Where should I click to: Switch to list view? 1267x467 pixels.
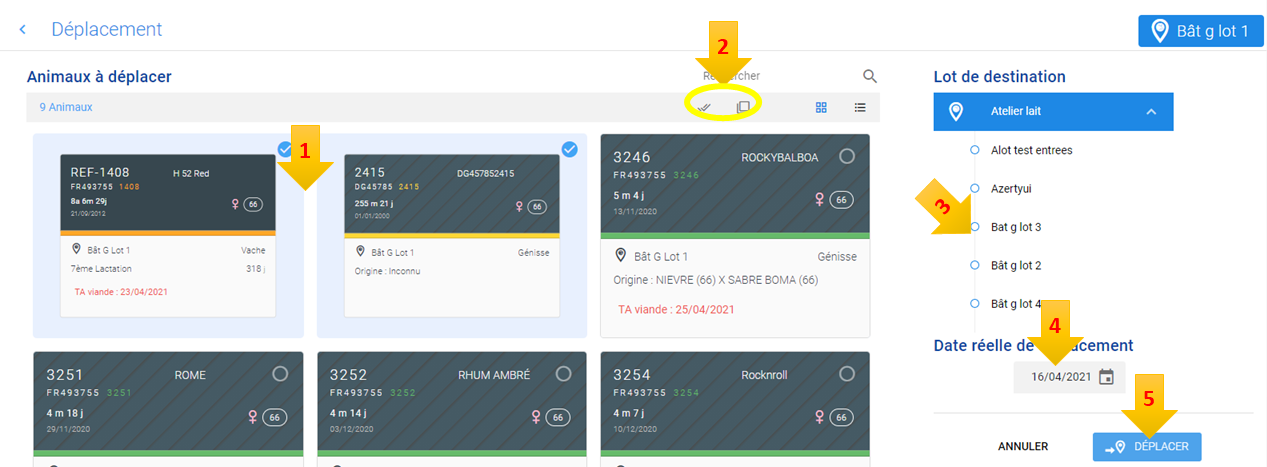(x=860, y=107)
